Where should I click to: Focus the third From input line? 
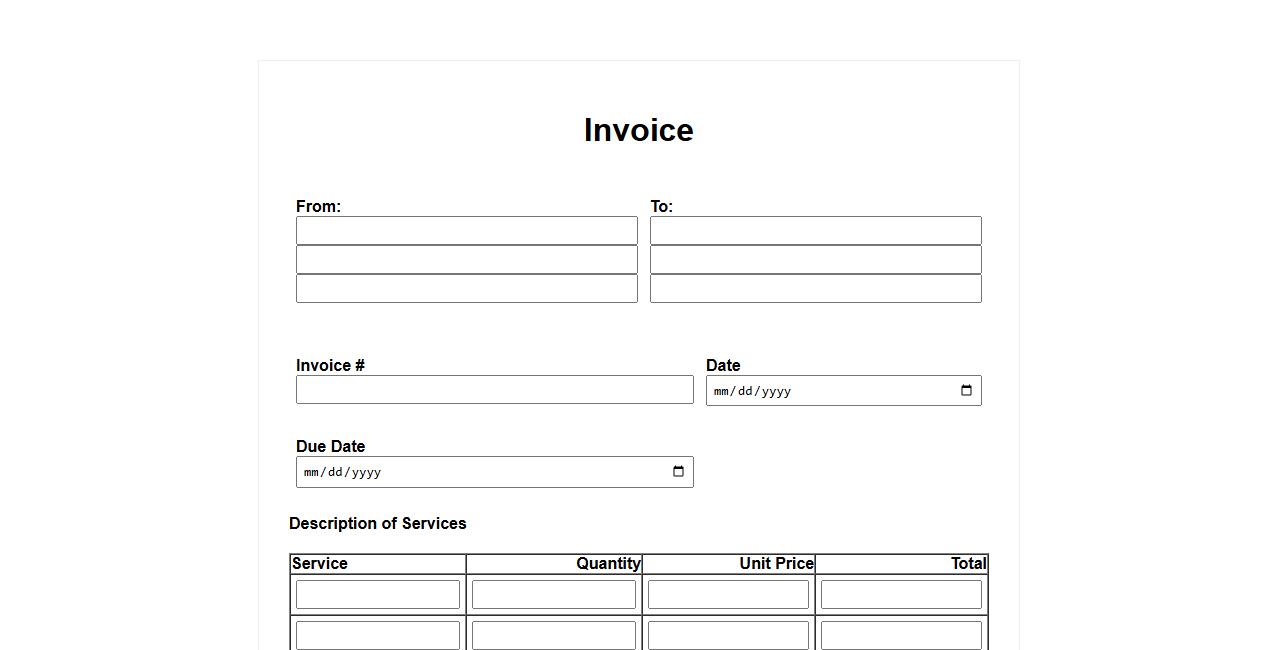pyautogui.click(x=466, y=288)
